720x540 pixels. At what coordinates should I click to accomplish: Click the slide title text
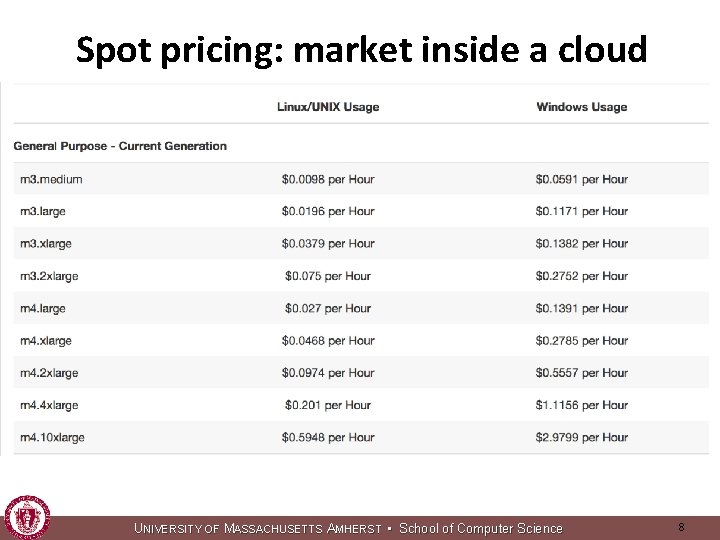click(x=361, y=49)
